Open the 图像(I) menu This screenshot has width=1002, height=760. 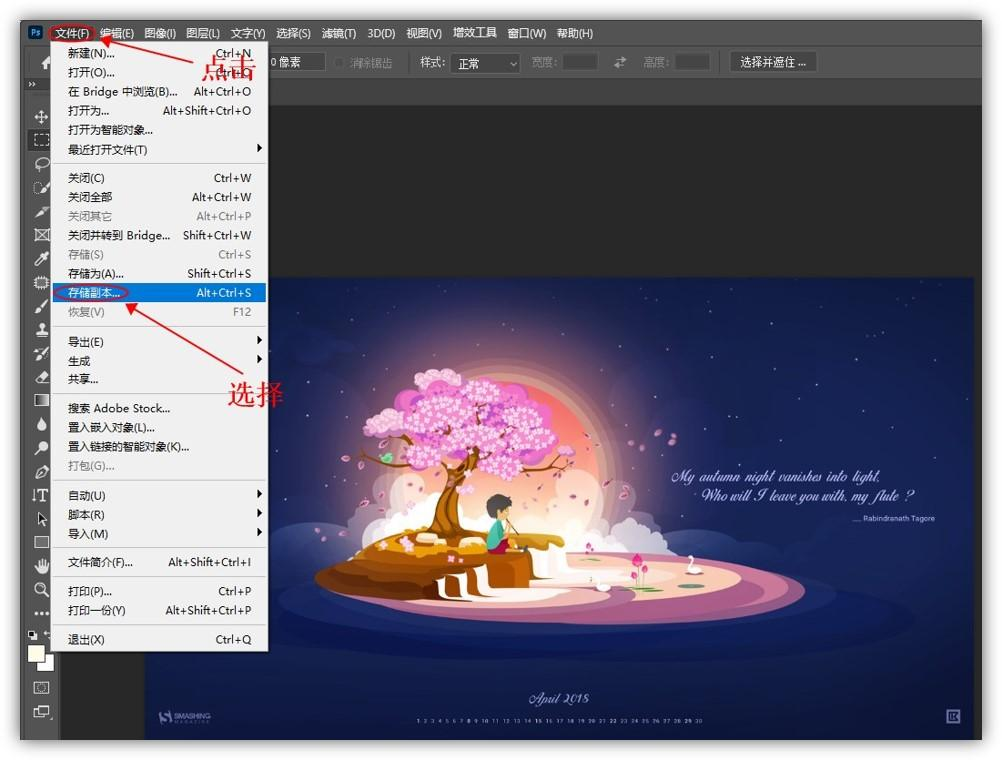tap(160, 33)
